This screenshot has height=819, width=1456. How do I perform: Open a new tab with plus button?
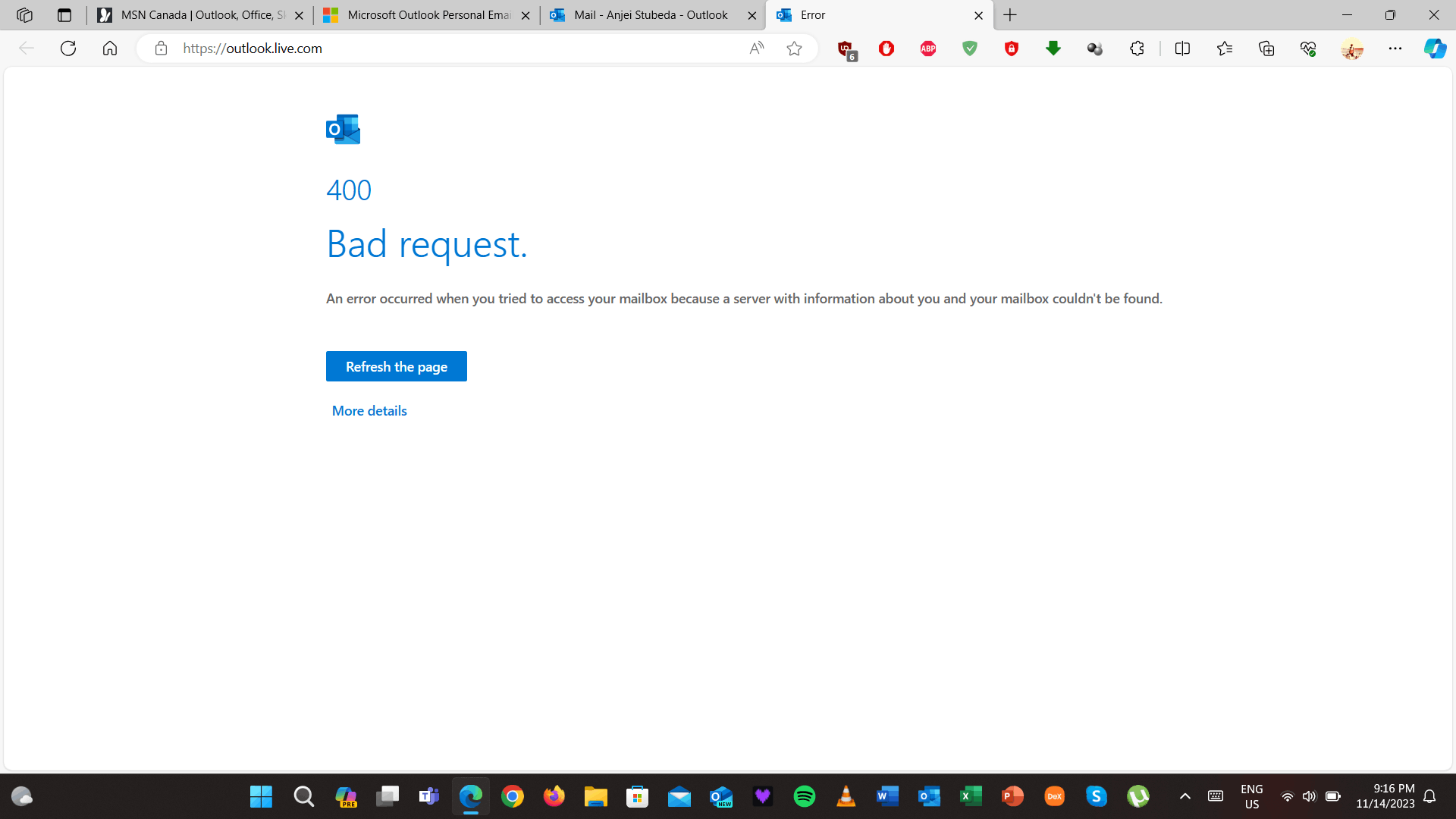pos(1010,15)
